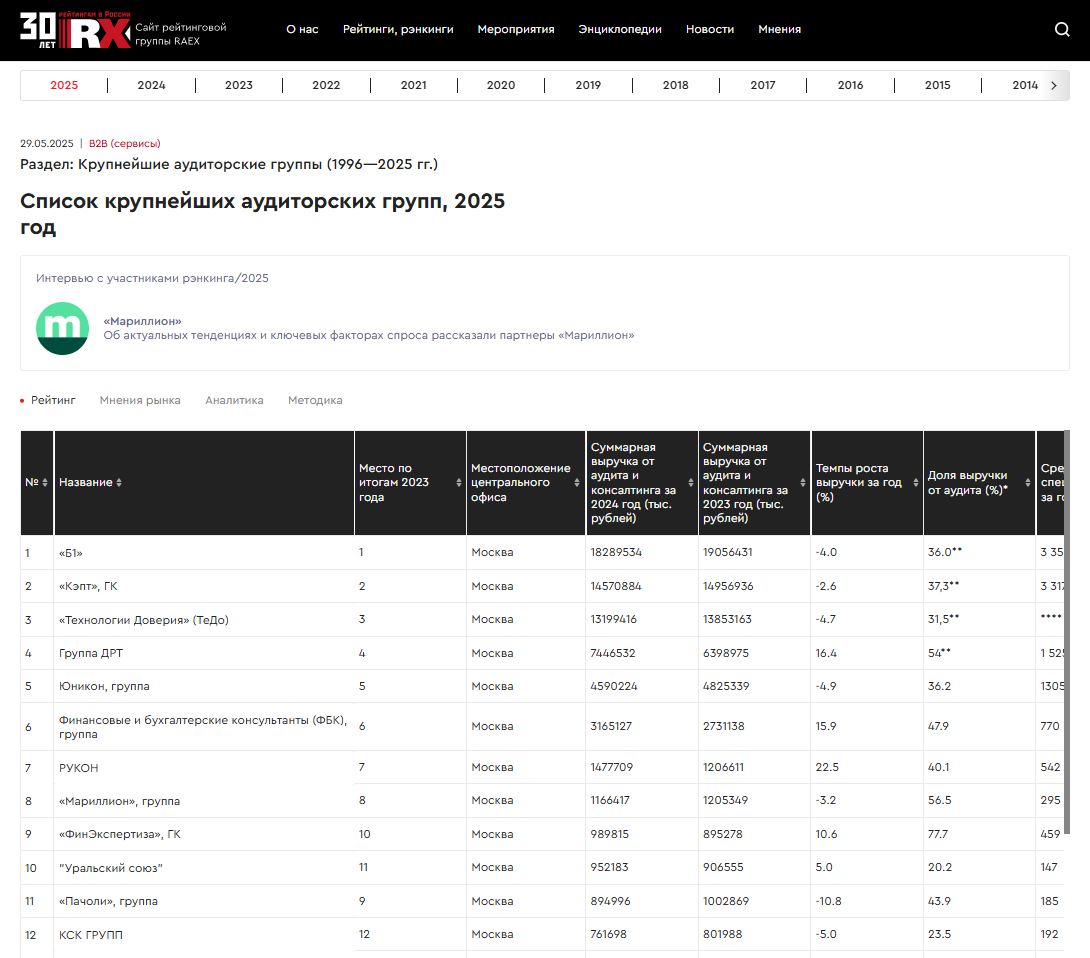
Task: Select the 2023 year tab
Action: [x=238, y=86]
